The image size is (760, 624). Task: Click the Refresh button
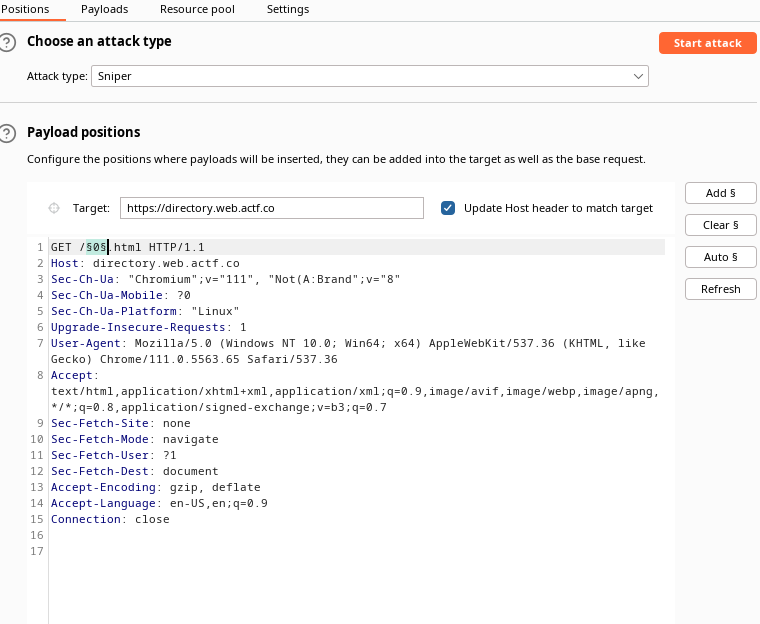(x=721, y=289)
